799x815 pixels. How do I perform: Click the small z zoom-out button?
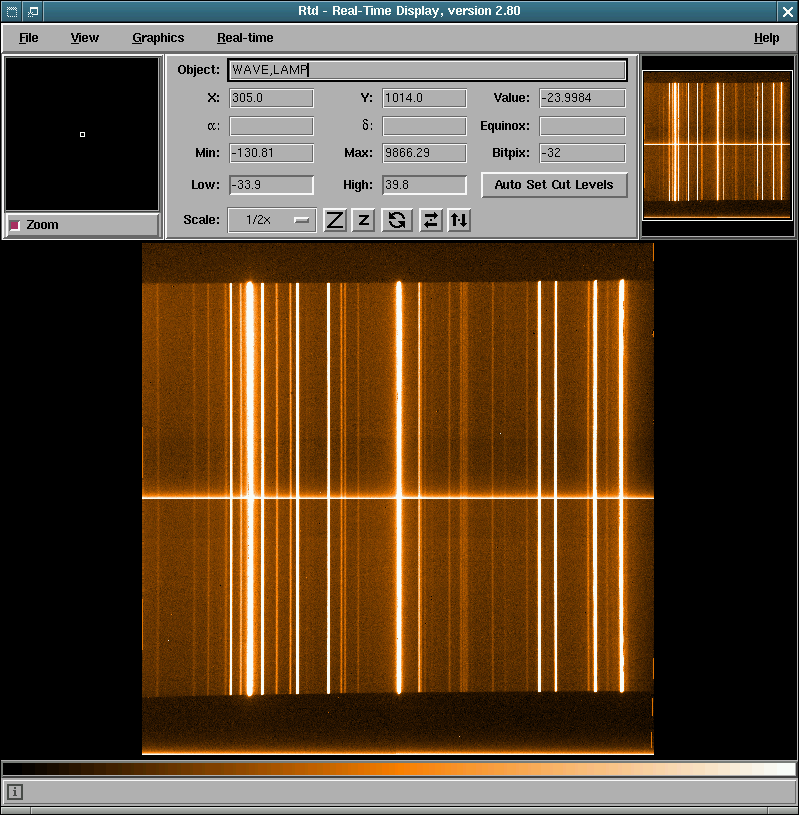tap(364, 220)
